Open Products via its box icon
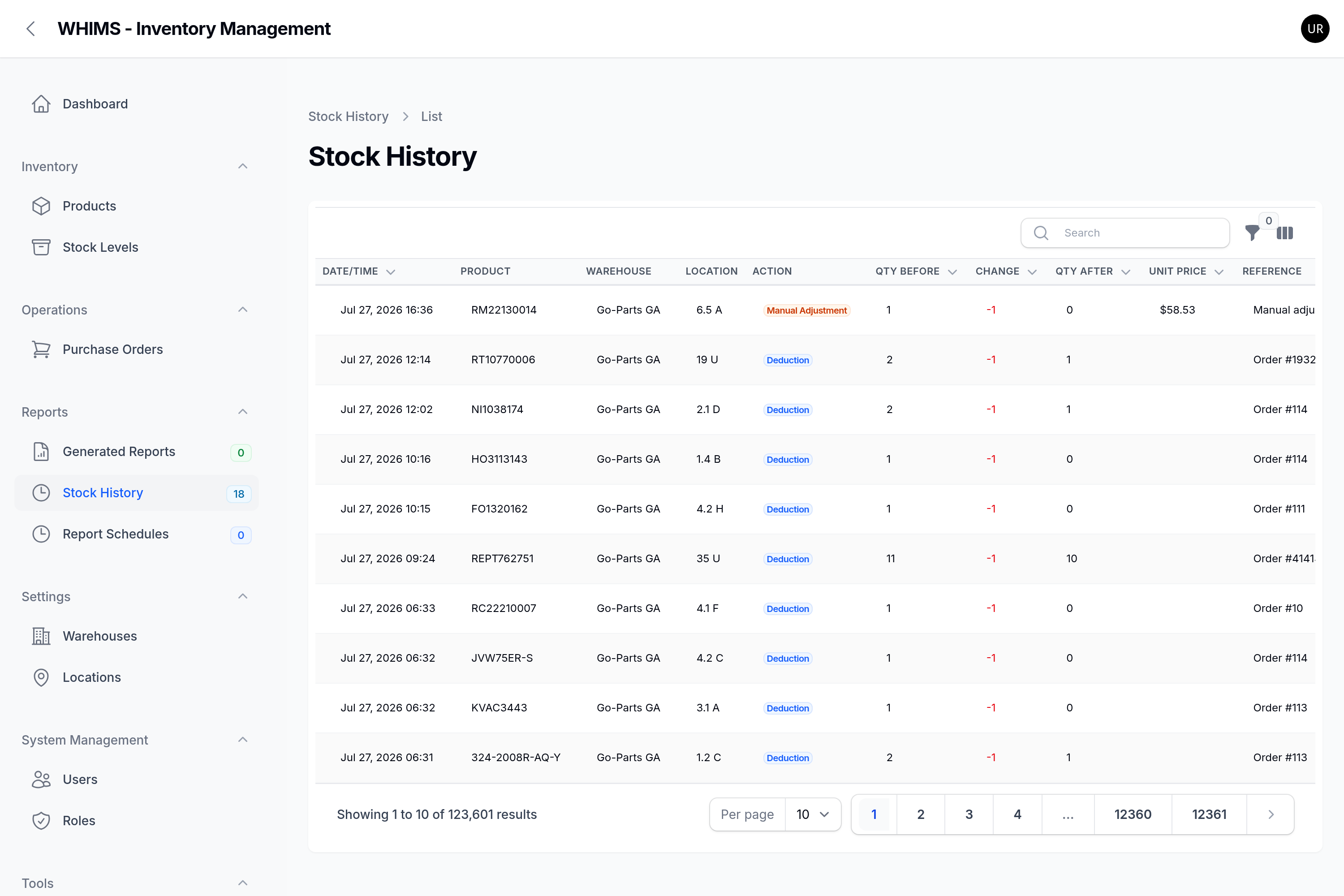The image size is (1344, 896). click(41, 206)
